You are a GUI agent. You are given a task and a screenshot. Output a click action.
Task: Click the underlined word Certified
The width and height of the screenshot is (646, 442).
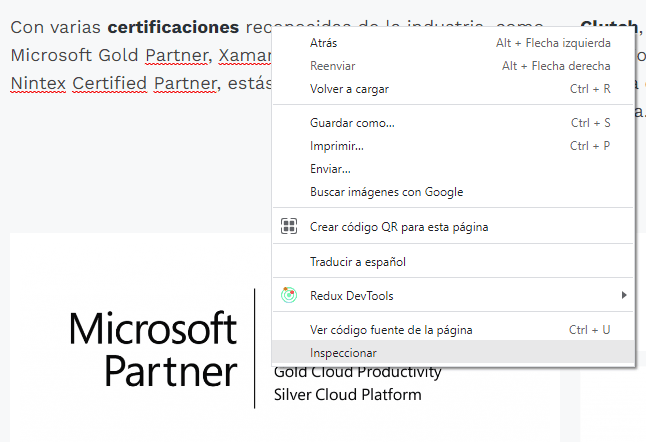point(110,84)
